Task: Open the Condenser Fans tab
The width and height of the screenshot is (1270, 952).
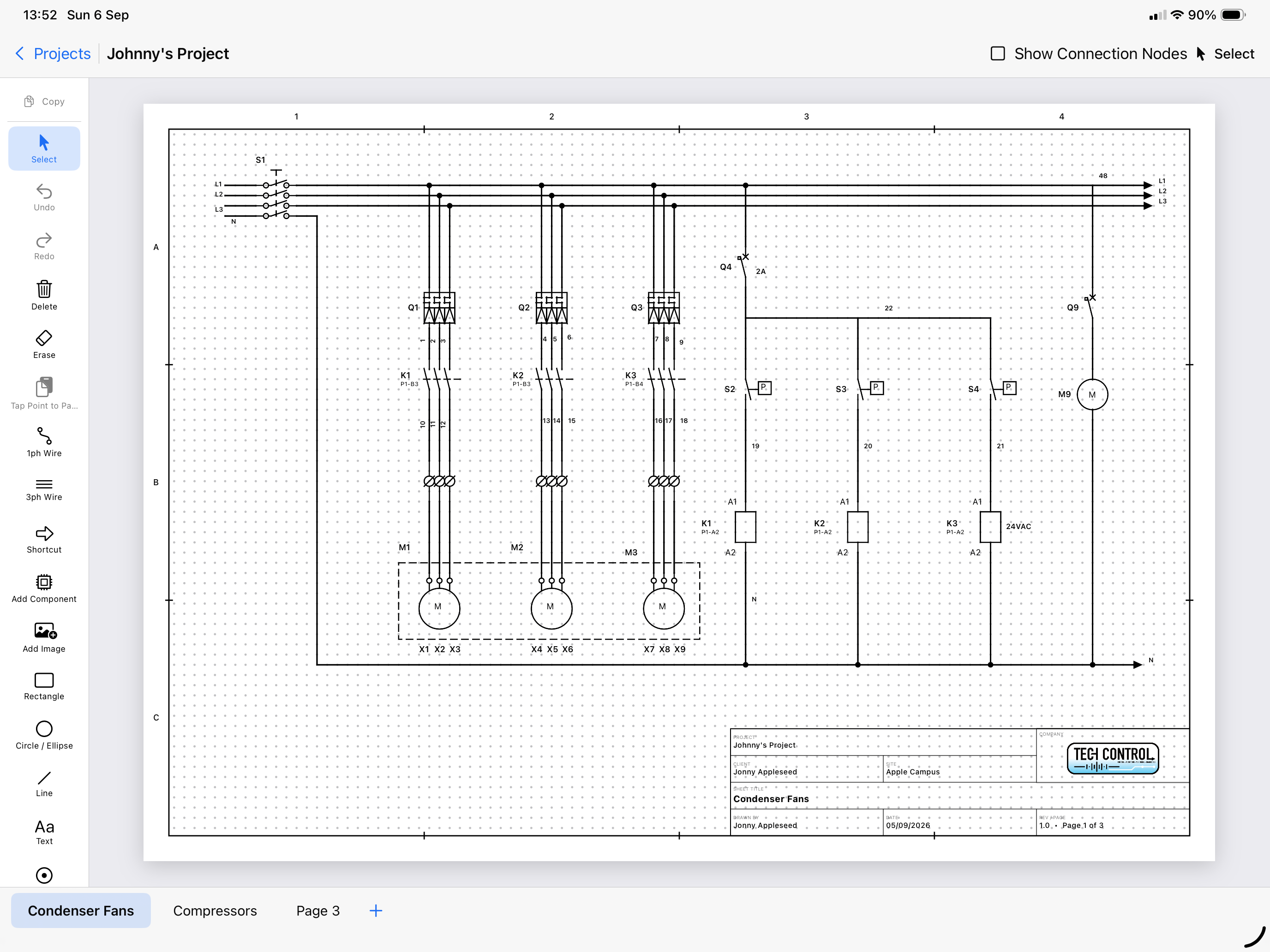Action: (x=81, y=910)
